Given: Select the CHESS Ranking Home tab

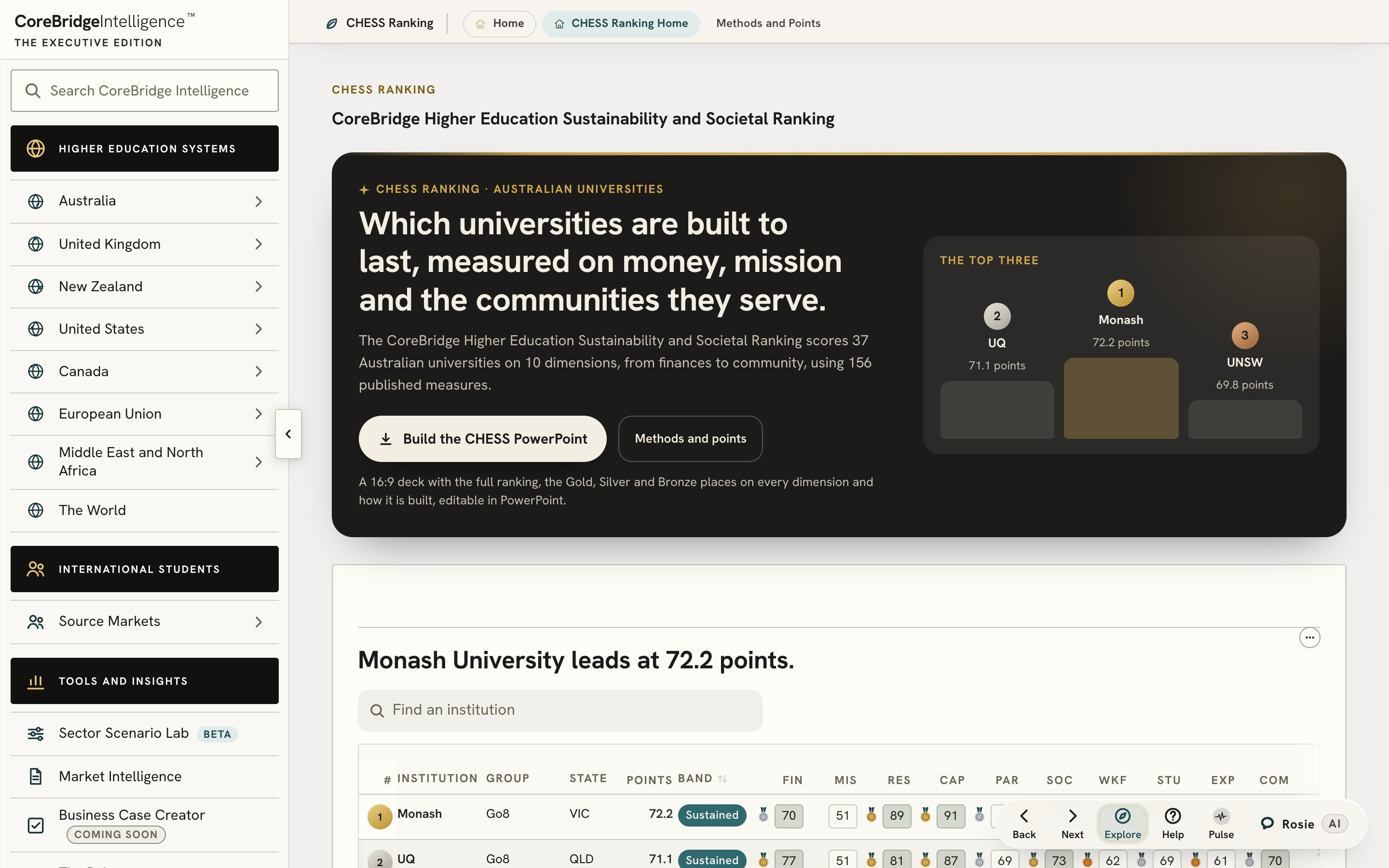Looking at the screenshot, I should [x=620, y=24].
